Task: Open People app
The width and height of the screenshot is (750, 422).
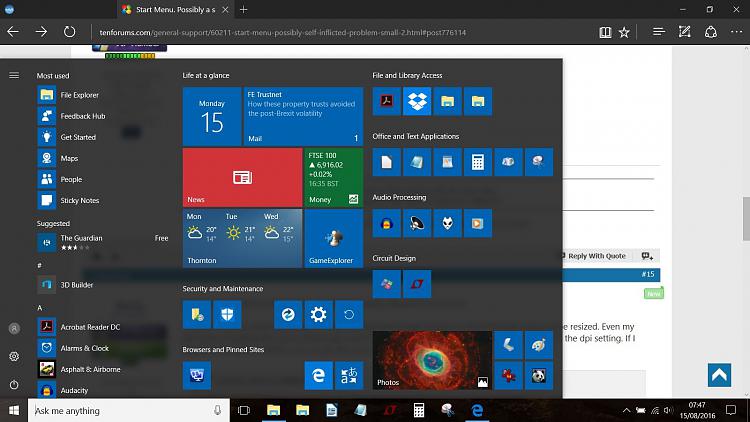Action: (x=103, y=179)
